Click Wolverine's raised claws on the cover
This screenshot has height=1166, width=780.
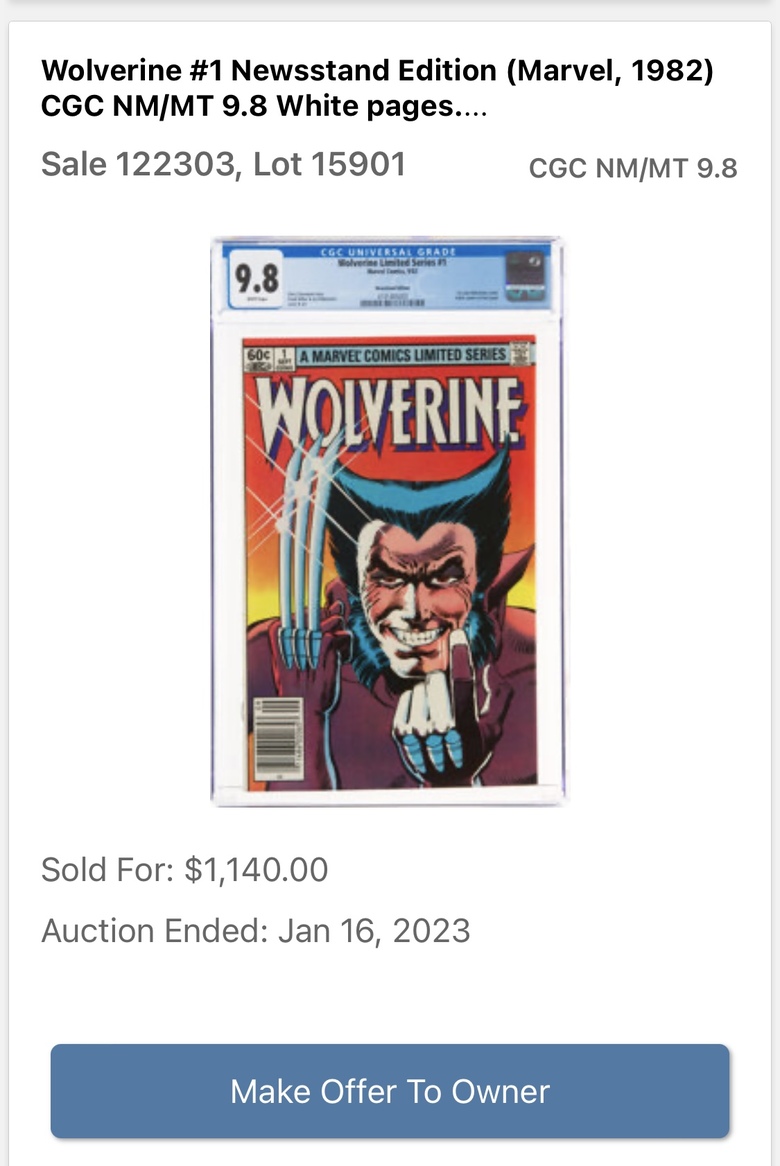pyautogui.click(x=302, y=549)
